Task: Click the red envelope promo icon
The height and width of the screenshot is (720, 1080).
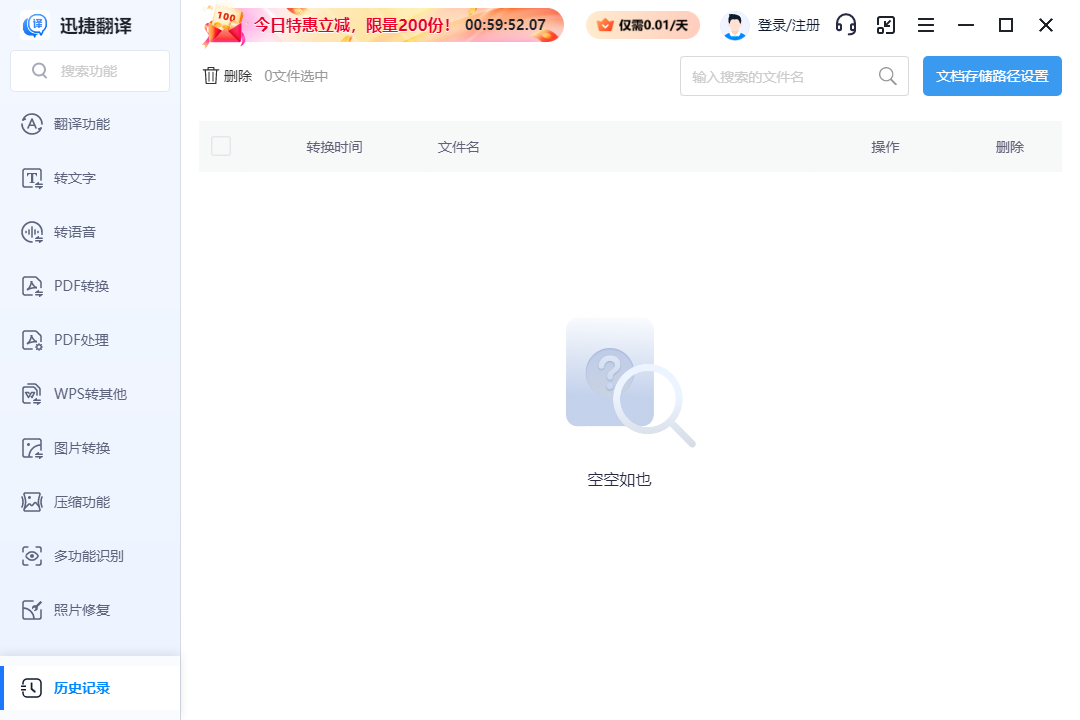Action: [x=224, y=28]
